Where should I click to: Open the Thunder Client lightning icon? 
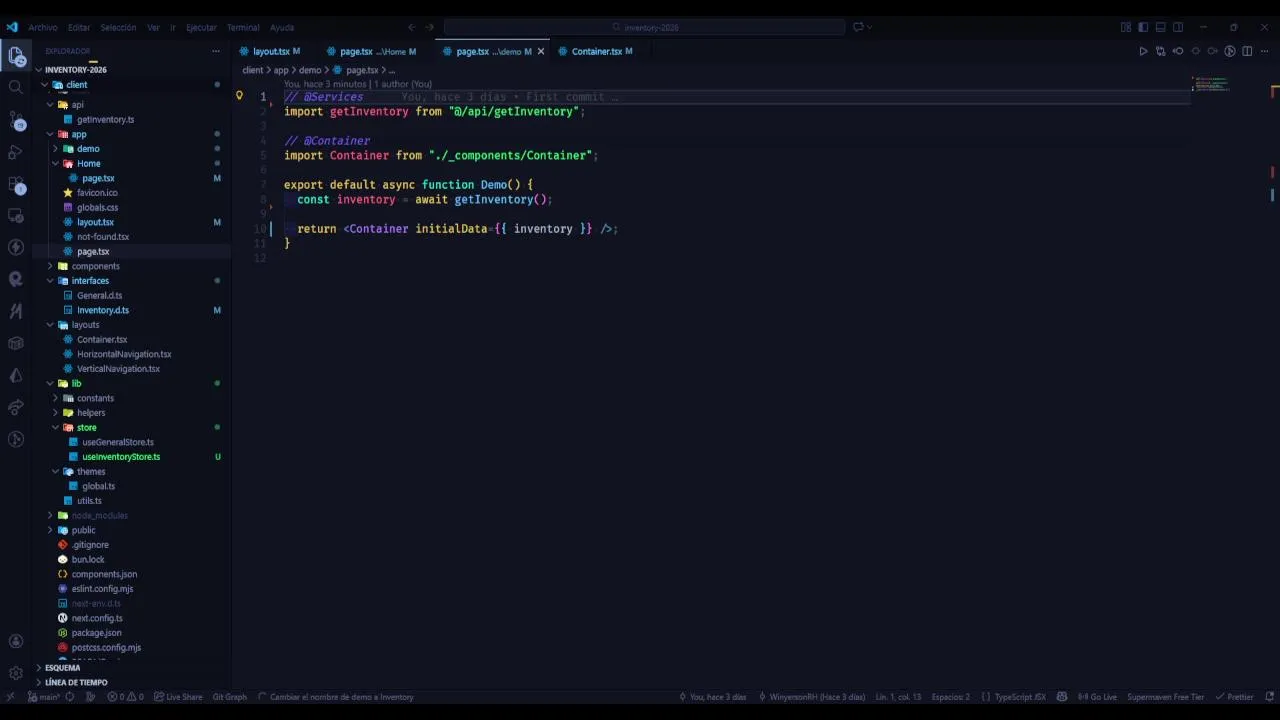[16, 247]
